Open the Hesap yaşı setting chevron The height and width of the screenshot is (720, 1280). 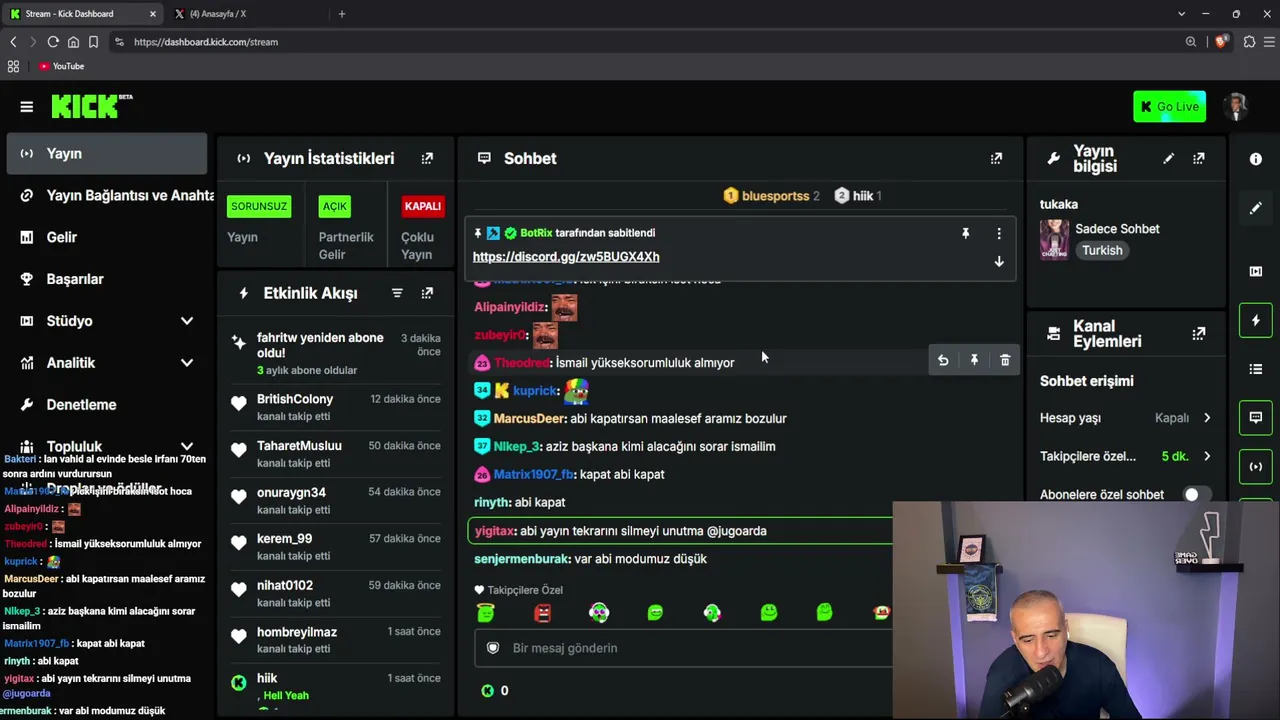[1207, 418]
